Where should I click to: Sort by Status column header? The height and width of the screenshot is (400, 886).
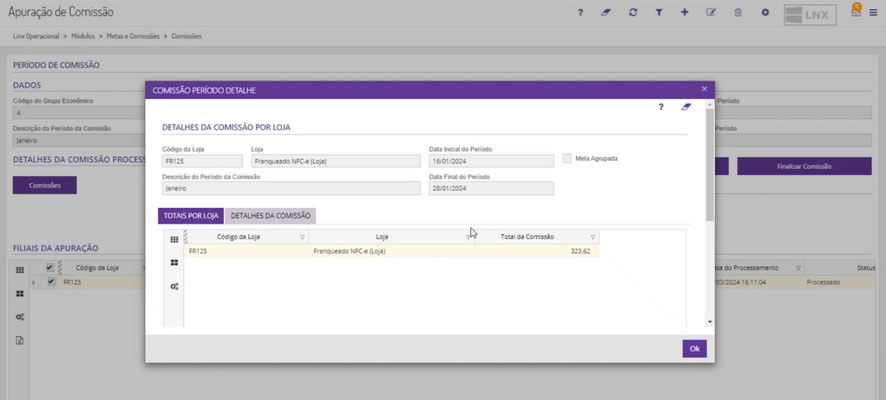866,268
